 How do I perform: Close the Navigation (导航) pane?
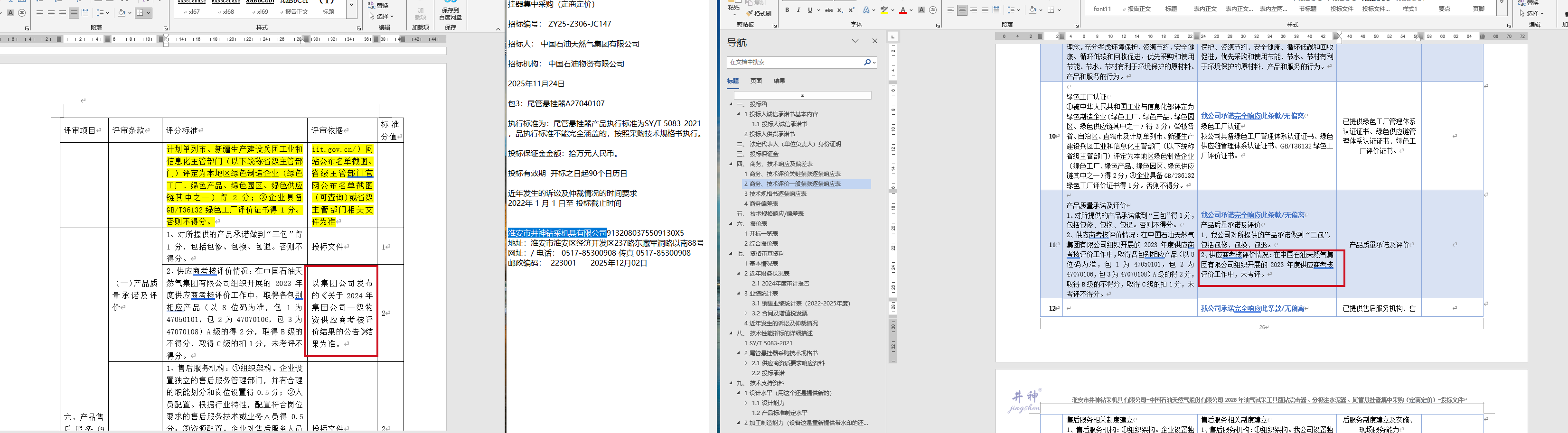point(875,41)
